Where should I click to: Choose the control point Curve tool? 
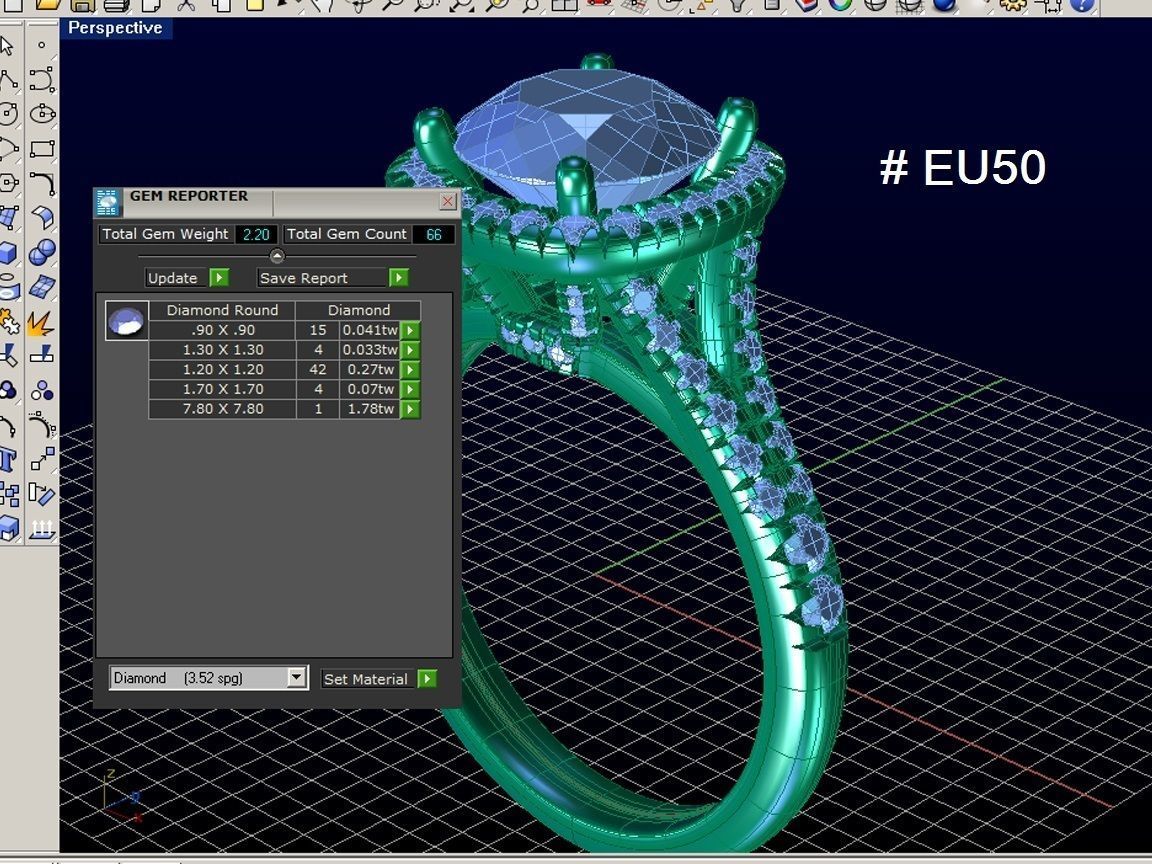(x=42, y=79)
